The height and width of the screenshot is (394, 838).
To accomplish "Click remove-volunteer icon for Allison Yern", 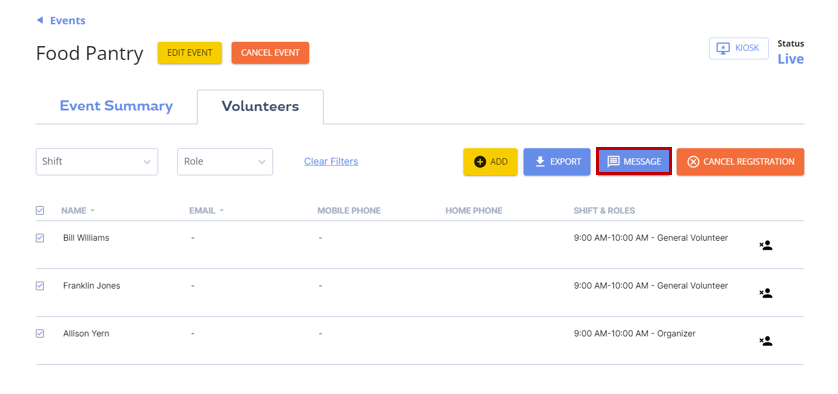I will [766, 341].
